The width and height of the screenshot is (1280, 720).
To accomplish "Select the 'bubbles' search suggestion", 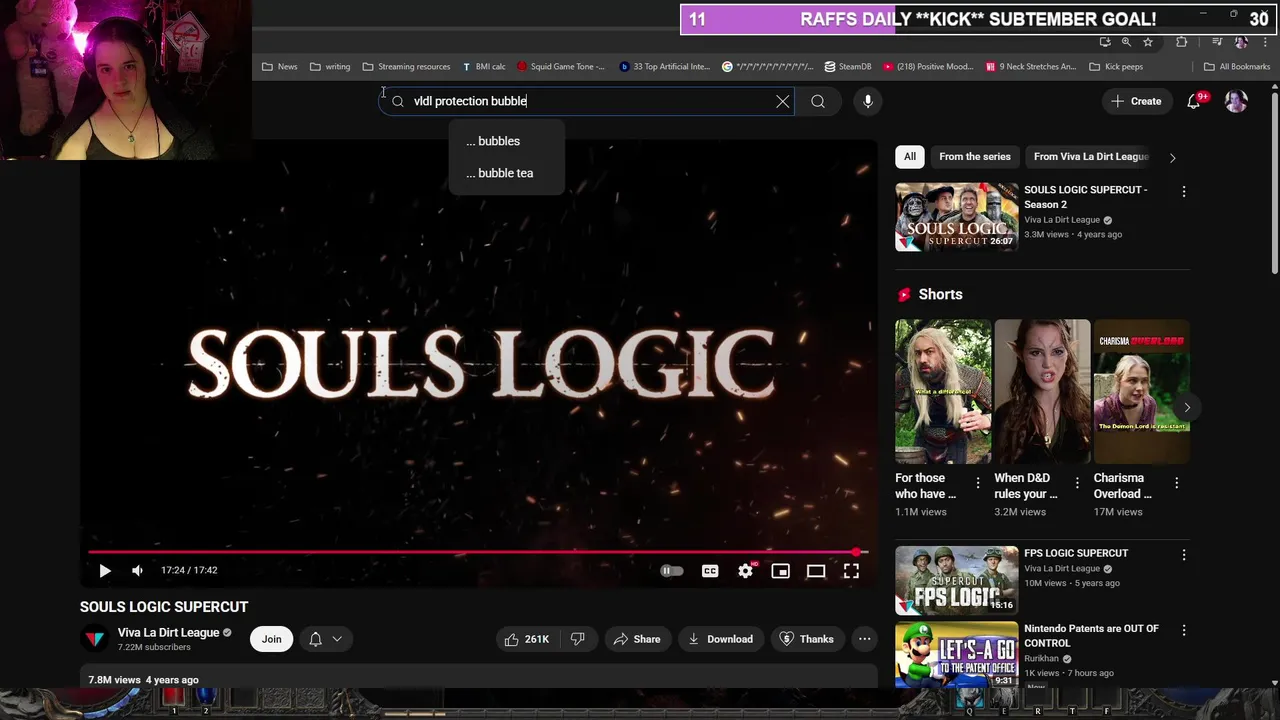I will click(x=506, y=141).
